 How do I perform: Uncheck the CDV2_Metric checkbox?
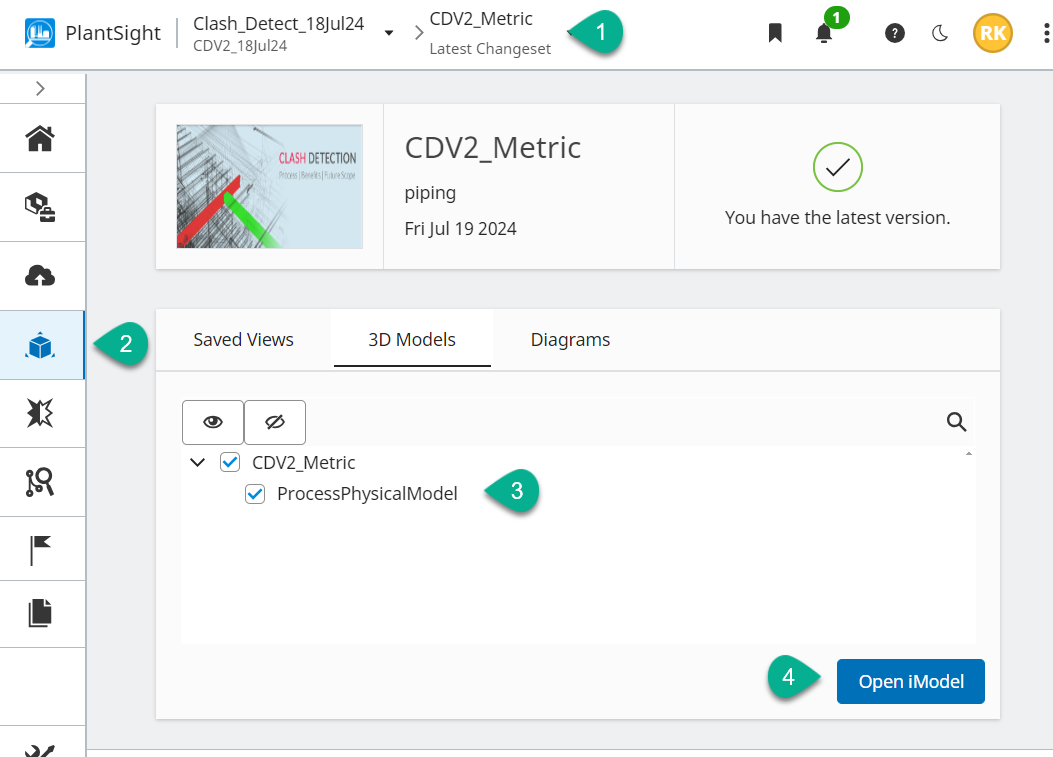click(230, 462)
